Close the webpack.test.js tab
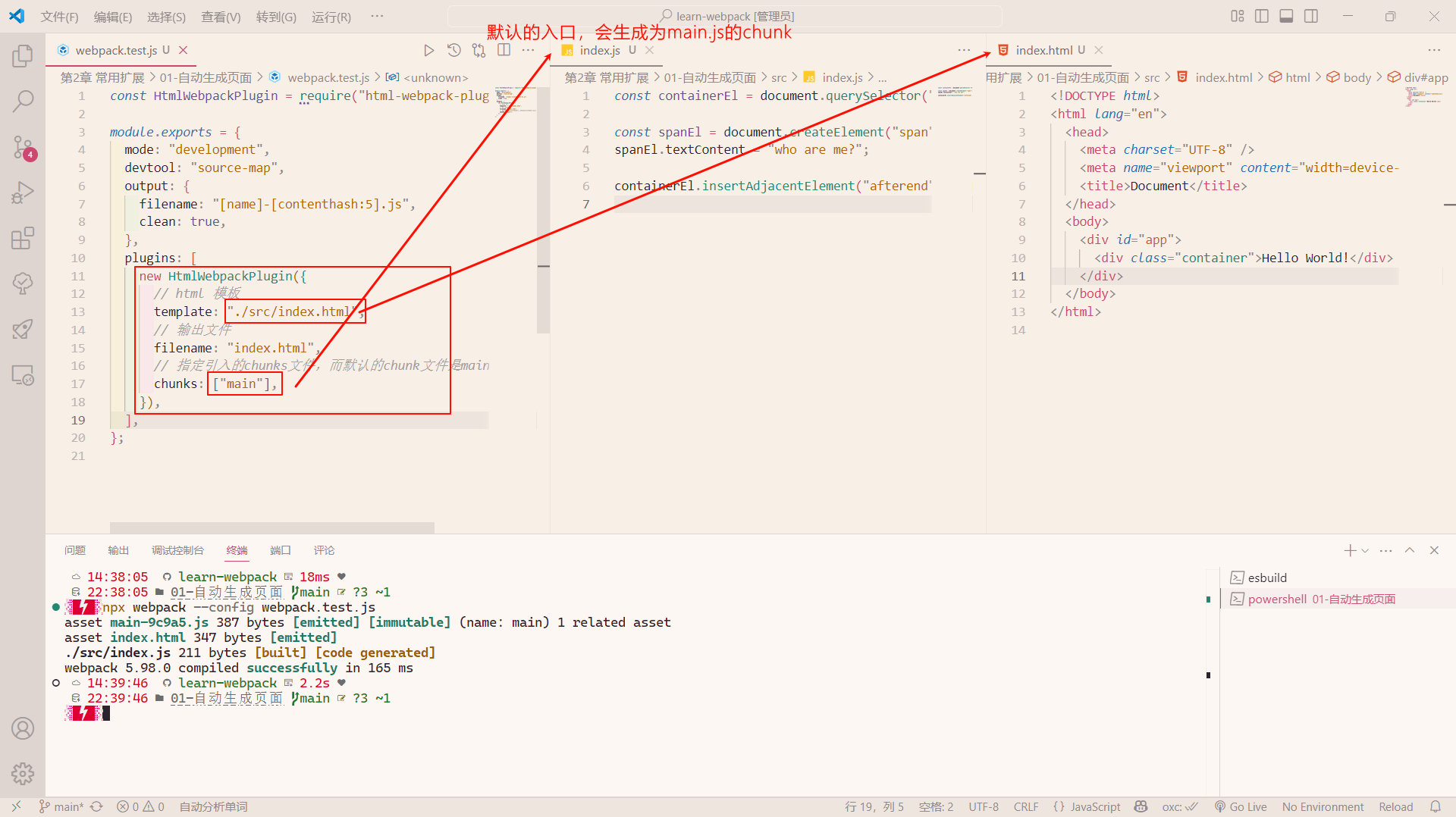Screen dimensions: 1456x817 click(x=183, y=50)
